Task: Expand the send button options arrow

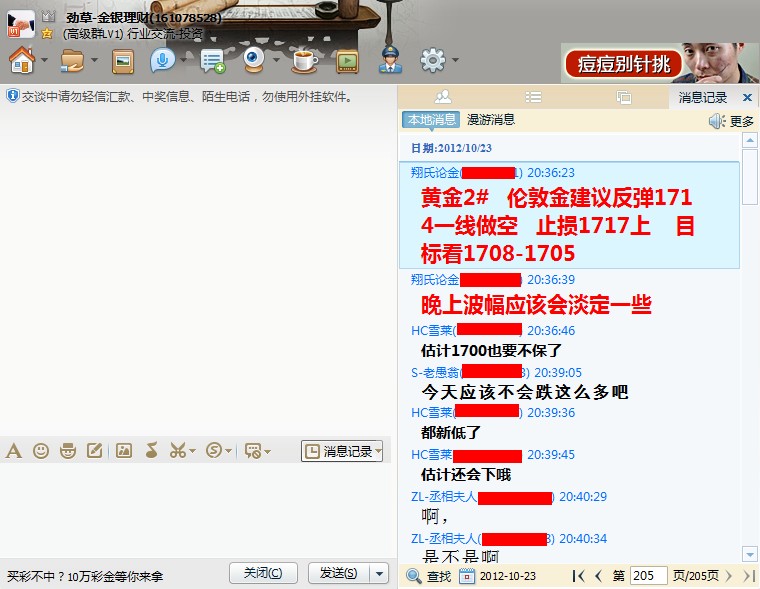Action: pyautogui.click(x=379, y=573)
